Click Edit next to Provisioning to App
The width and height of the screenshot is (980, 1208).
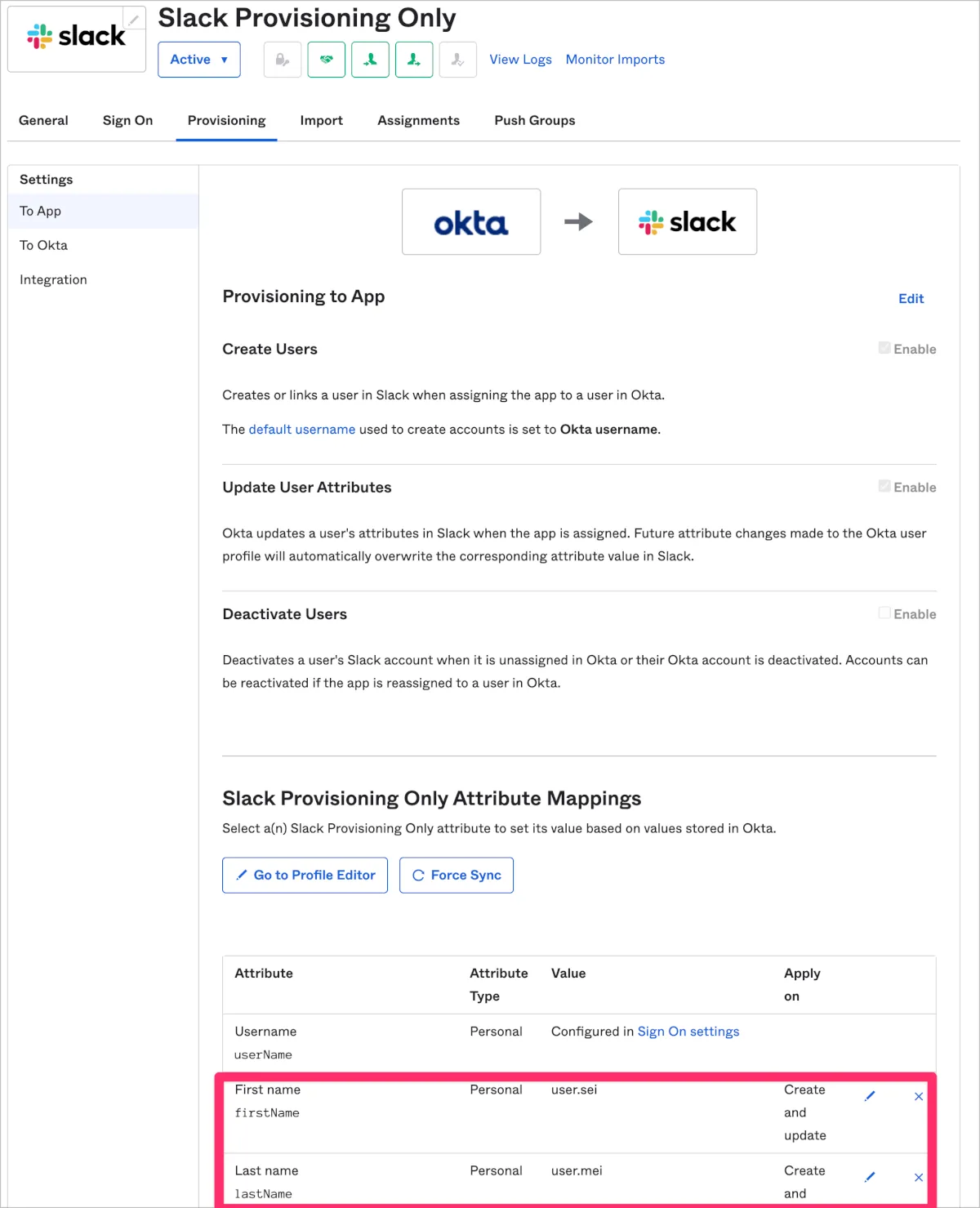(911, 299)
